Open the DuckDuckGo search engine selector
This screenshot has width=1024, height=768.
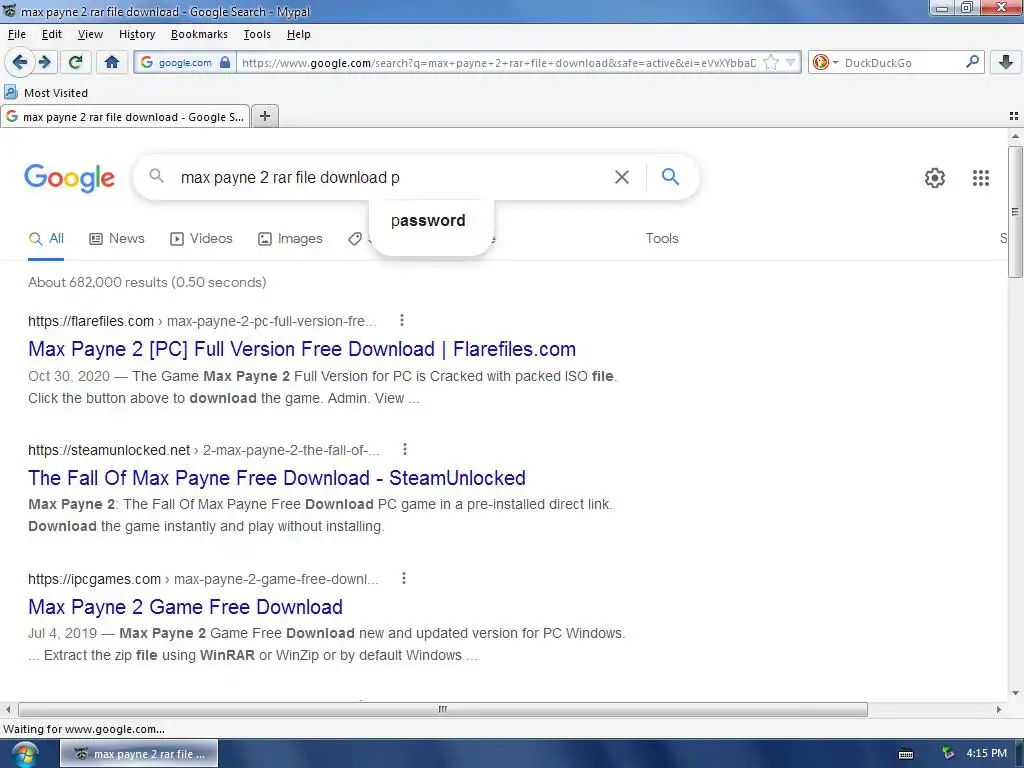(825, 62)
